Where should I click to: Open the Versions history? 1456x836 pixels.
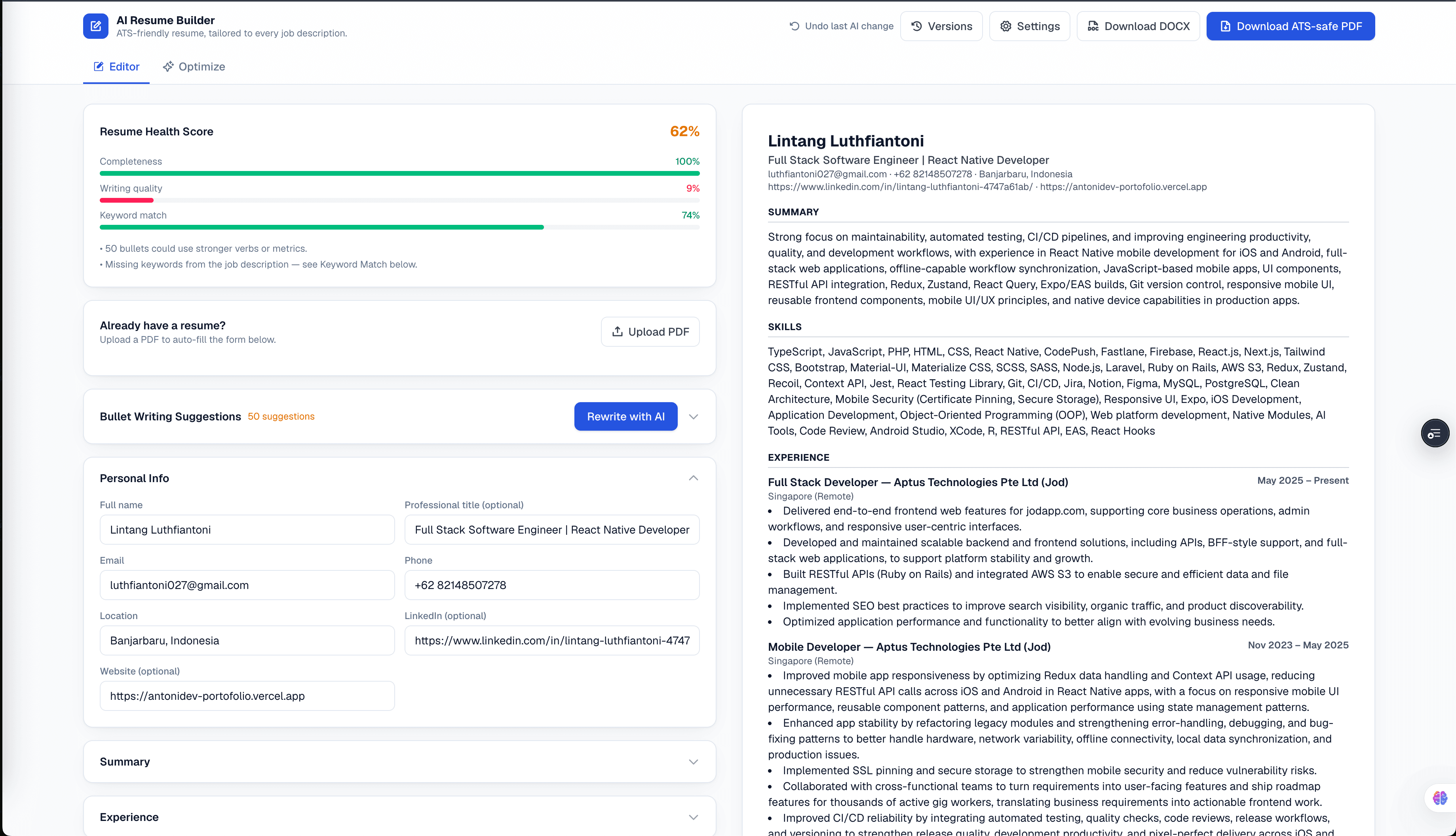point(941,26)
